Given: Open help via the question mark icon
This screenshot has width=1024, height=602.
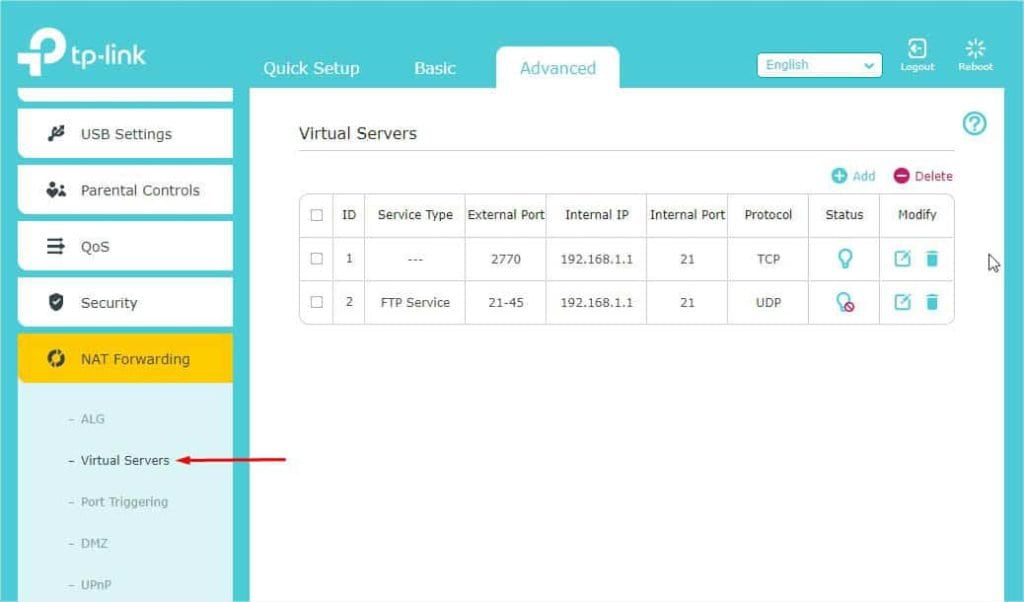Looking at the screenshot, I should pyautogui.click(x=973, y=123).
